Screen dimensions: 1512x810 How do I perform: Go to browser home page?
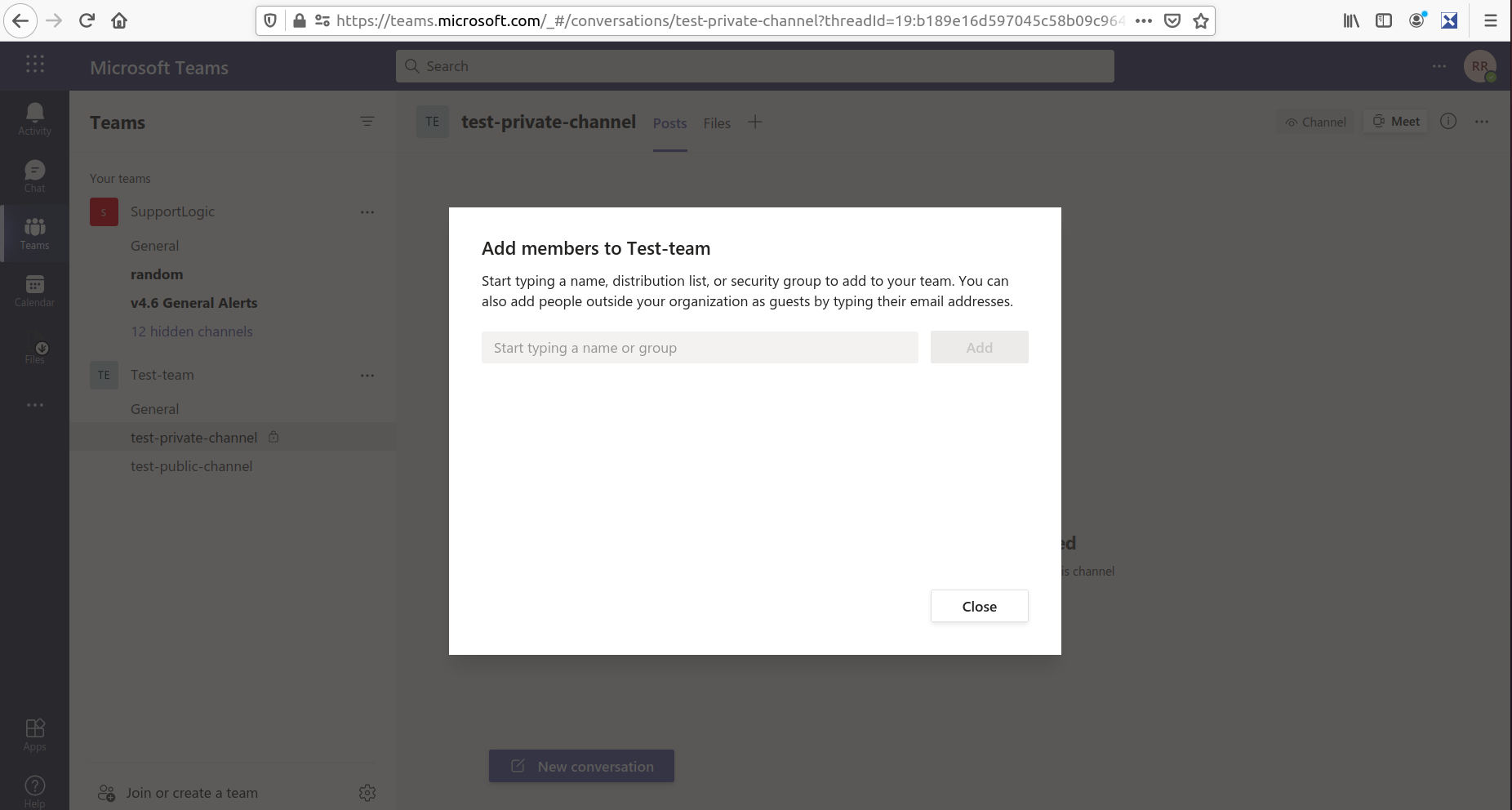119,20
